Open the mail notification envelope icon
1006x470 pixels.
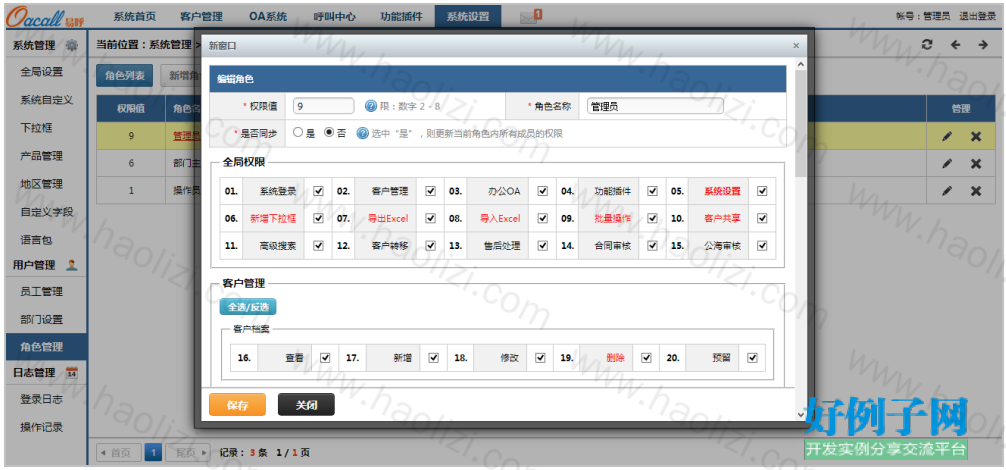(x=529, y=17)
